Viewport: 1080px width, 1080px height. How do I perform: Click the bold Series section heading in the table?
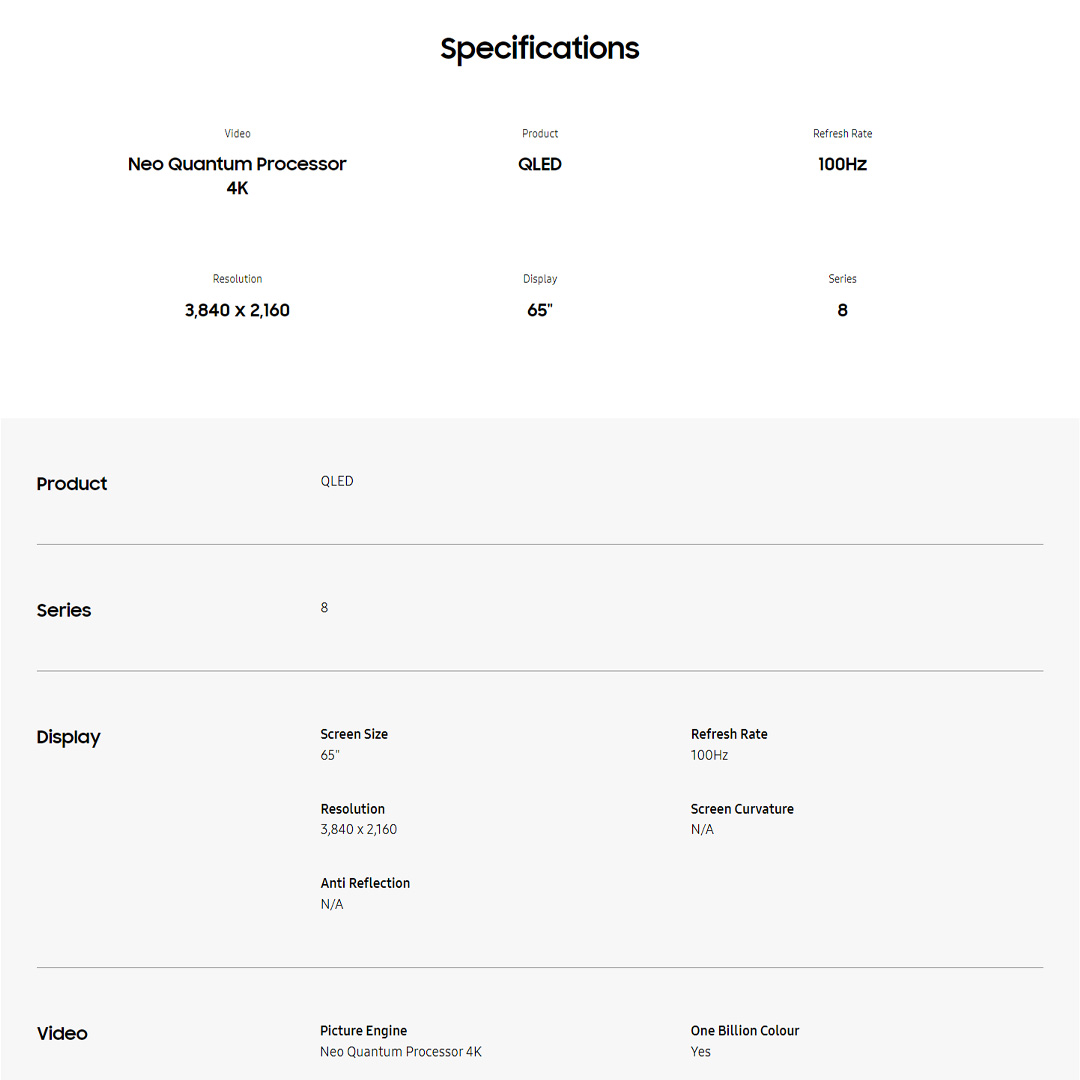pos(64,610)
